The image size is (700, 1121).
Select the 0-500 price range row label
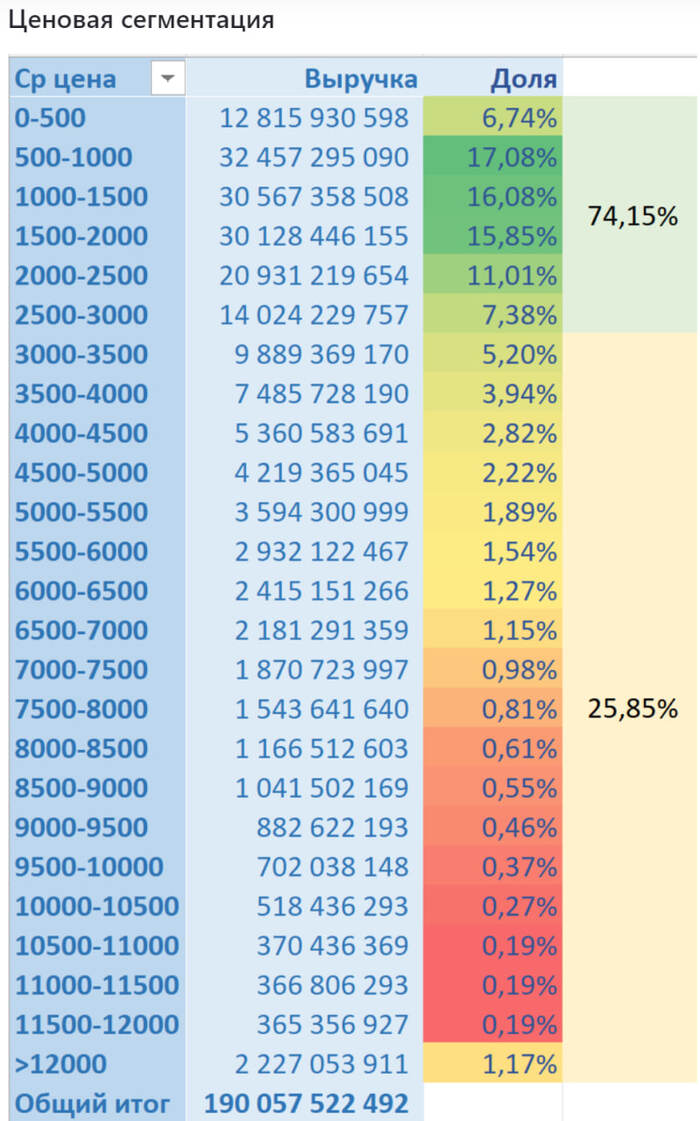(51, 118)
